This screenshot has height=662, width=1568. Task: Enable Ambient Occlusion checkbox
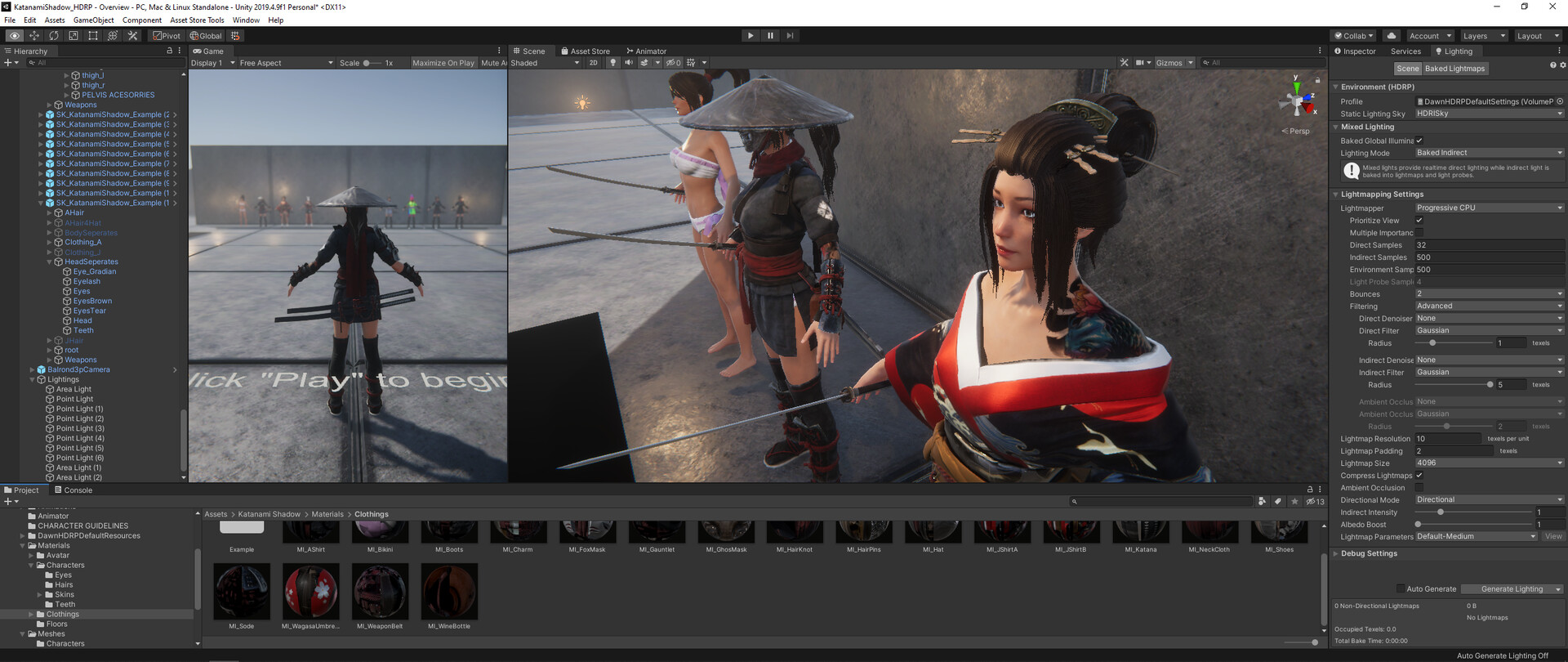point(1419,488)
